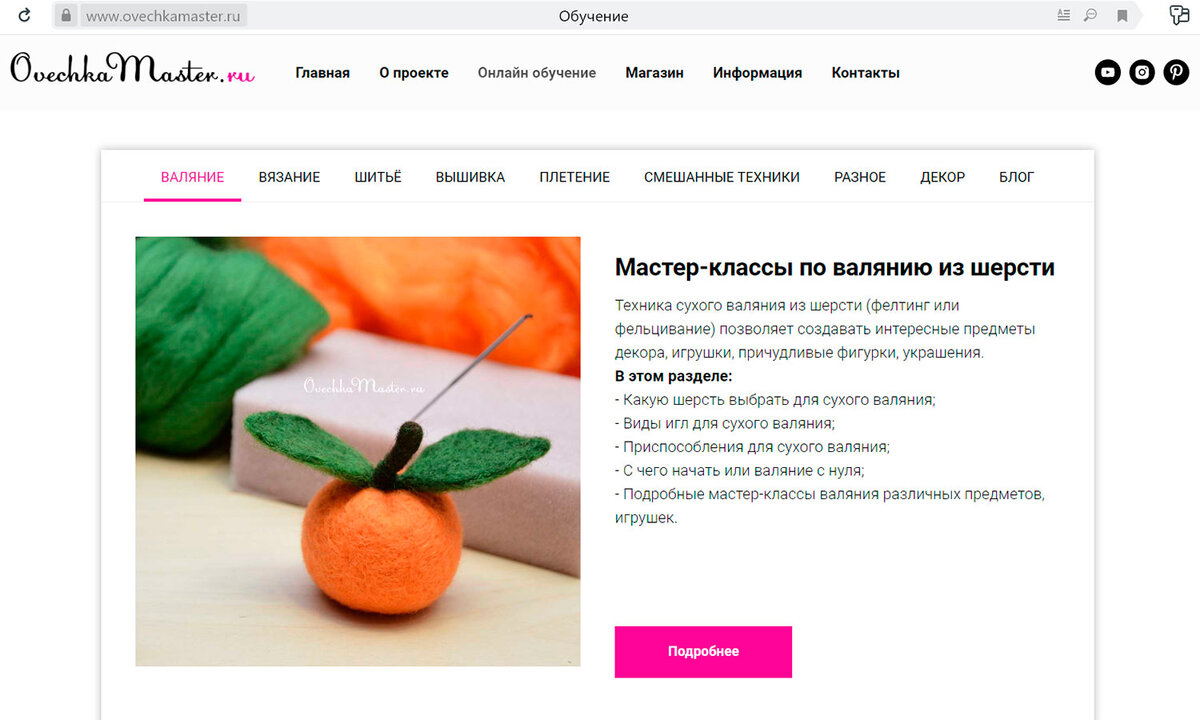Click the feedback icon at browser top right
Screen dimensions: 1200x720
click(x=1179, y=15)
